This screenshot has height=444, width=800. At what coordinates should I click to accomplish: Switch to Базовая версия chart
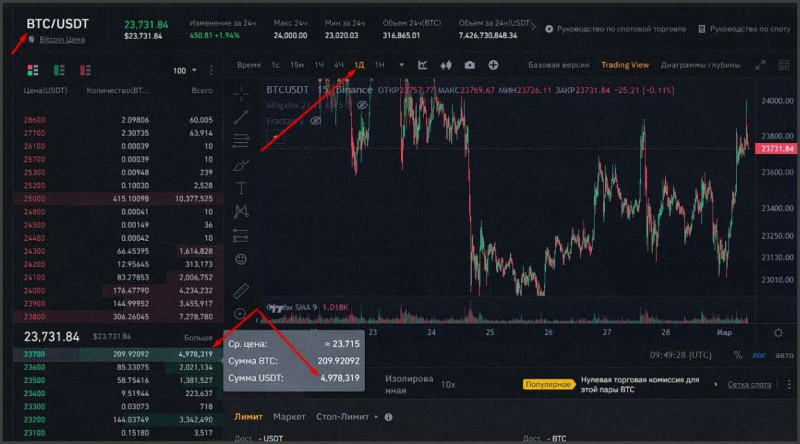[x=559, y=65]
